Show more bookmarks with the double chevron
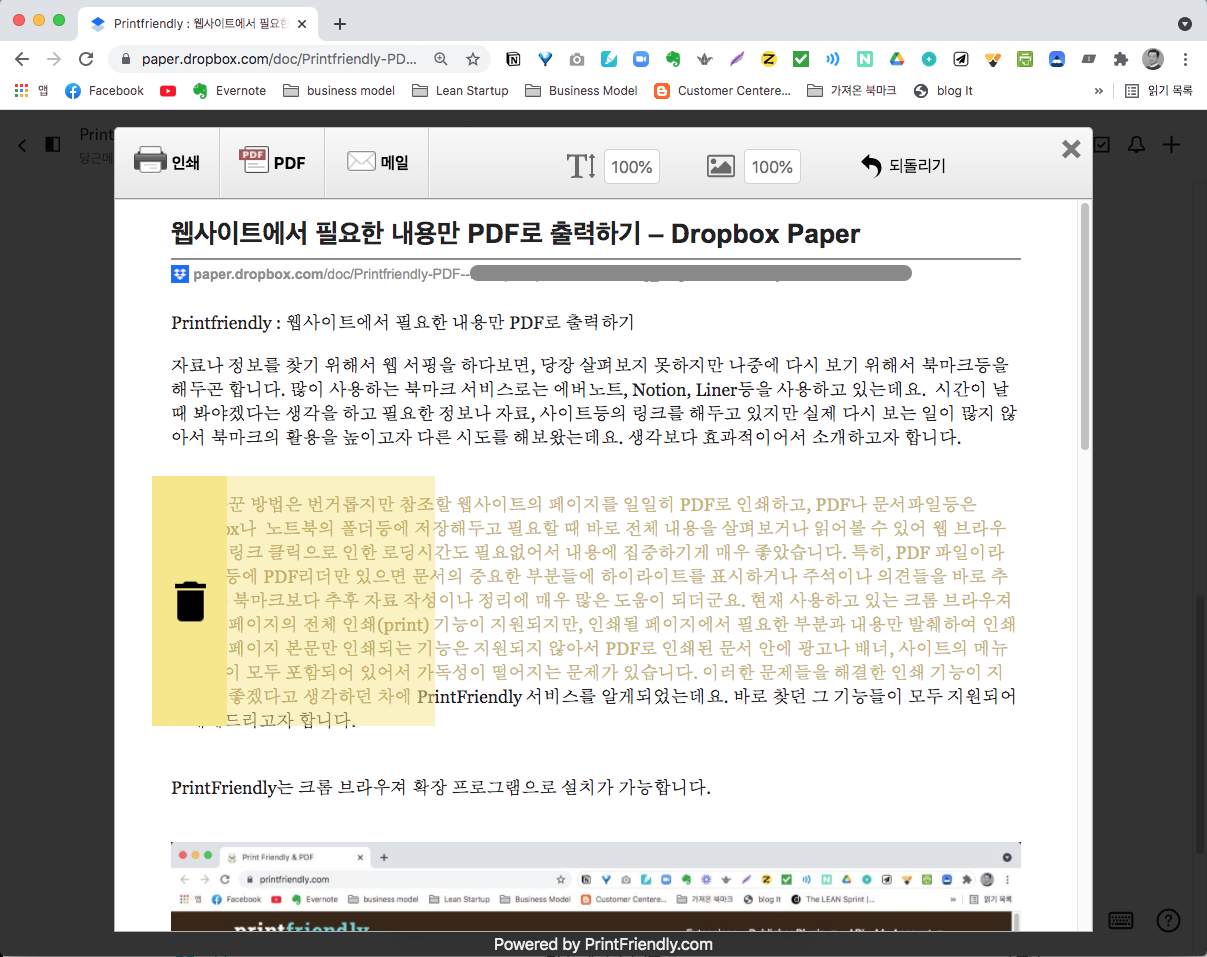The width and height of the screenshot is (1207, 957). [x=1099, y=90]
